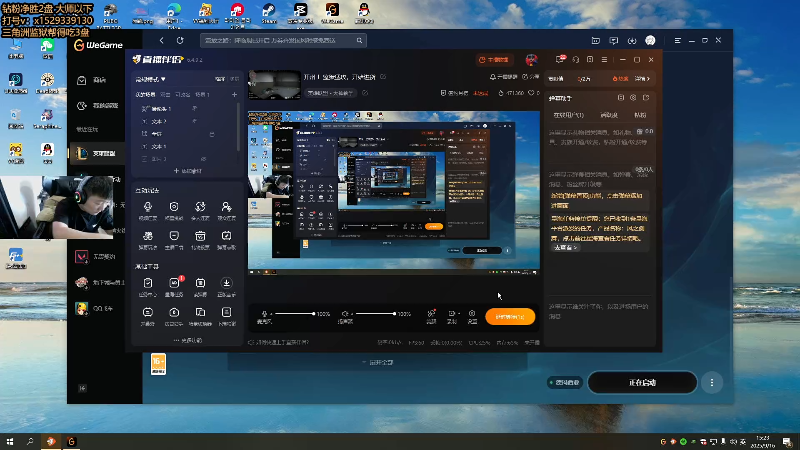Toggle visibility of the 文本 2 source
The image size is (800, 450).
click(x=194, y=121)
